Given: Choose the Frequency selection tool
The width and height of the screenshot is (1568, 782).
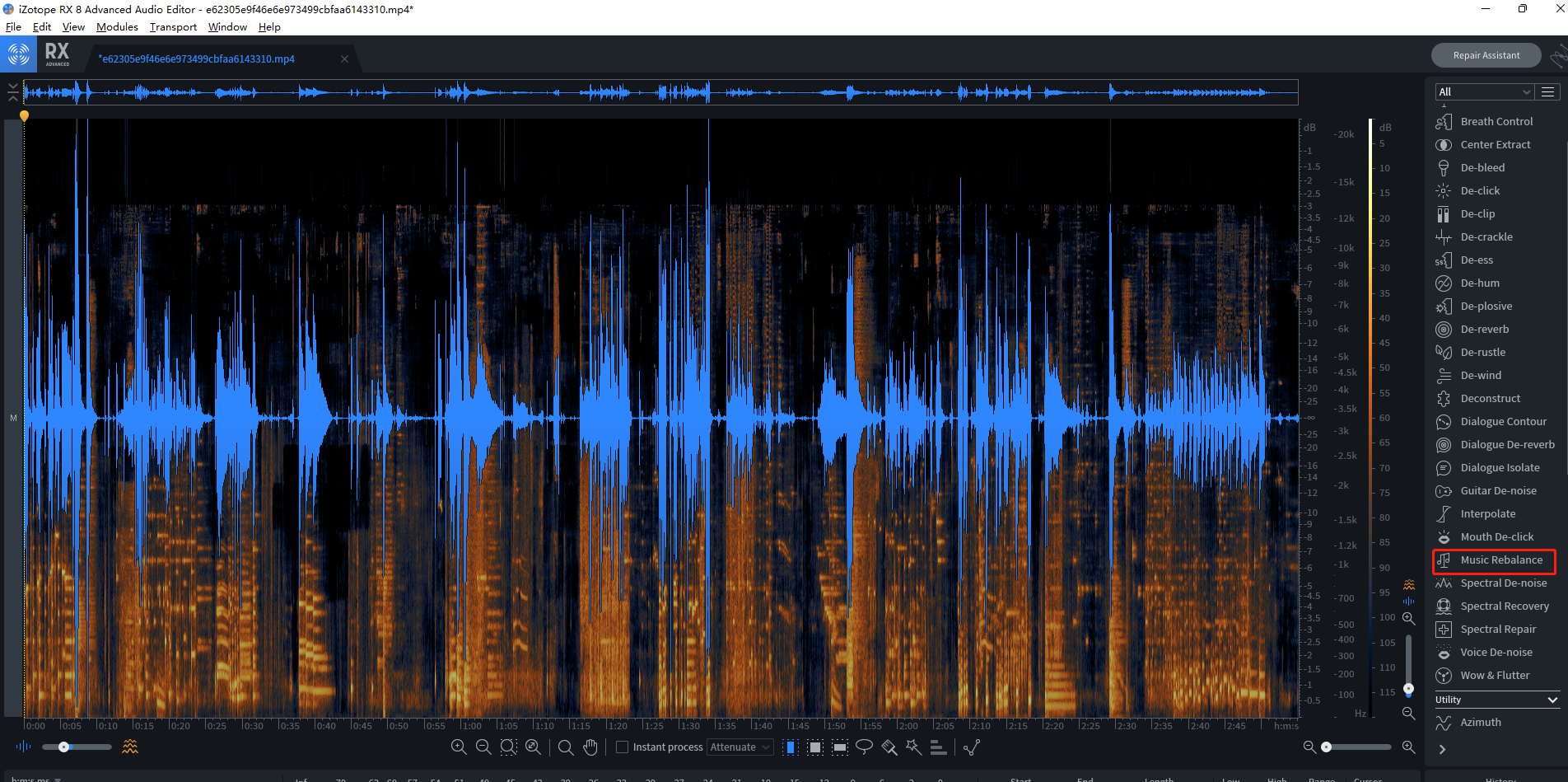Looking at the screenshot, I should (x=840, y=747).
